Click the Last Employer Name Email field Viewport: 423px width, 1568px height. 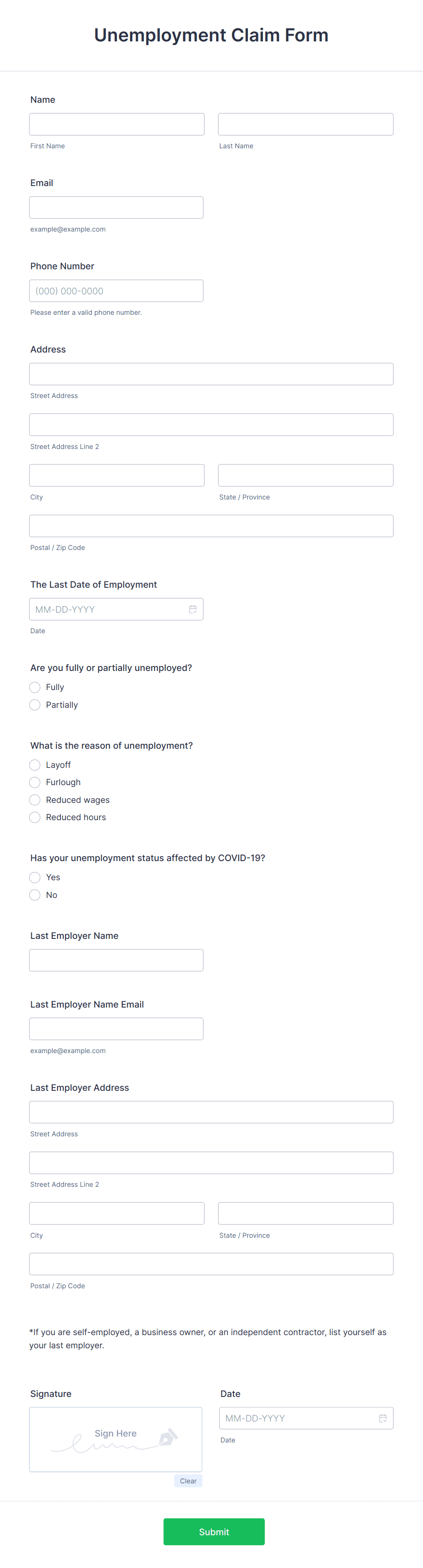click(116, 1029)
